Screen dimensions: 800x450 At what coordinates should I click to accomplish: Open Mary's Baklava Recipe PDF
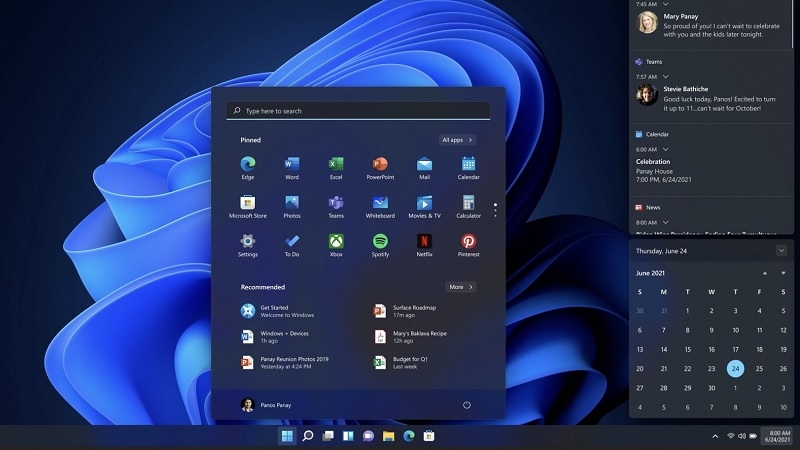410,337
